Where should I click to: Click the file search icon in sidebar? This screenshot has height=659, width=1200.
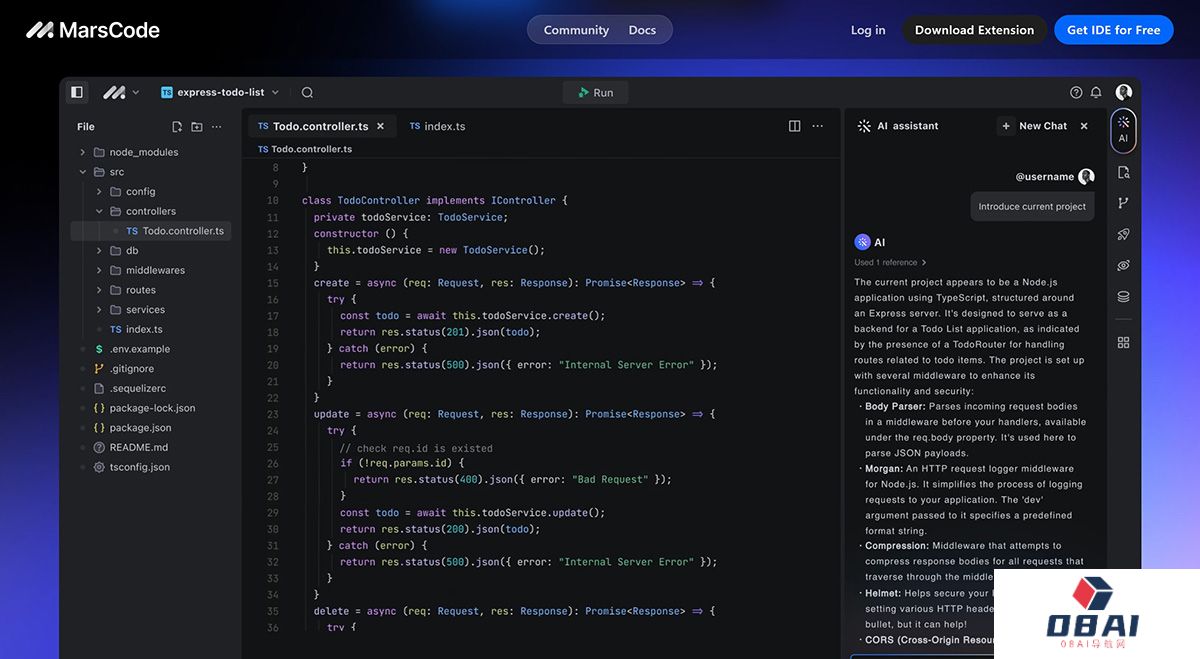(1123, 172)
